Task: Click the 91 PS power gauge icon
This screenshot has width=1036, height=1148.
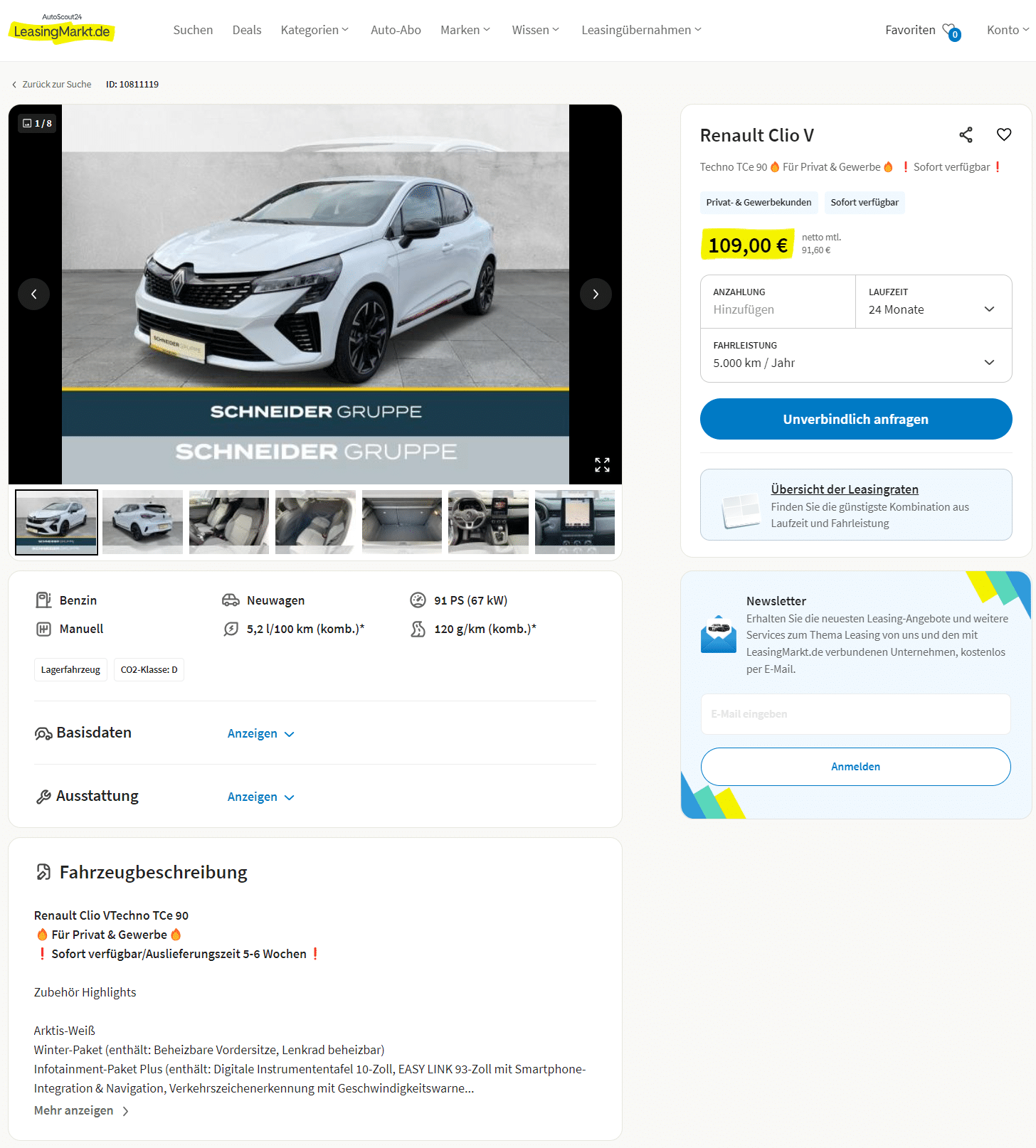Action: (x=418, y=600)
